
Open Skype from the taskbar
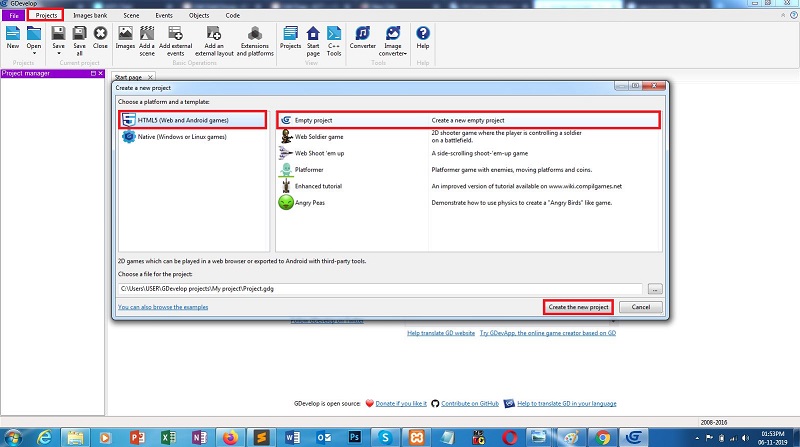[x=385, y=437]
